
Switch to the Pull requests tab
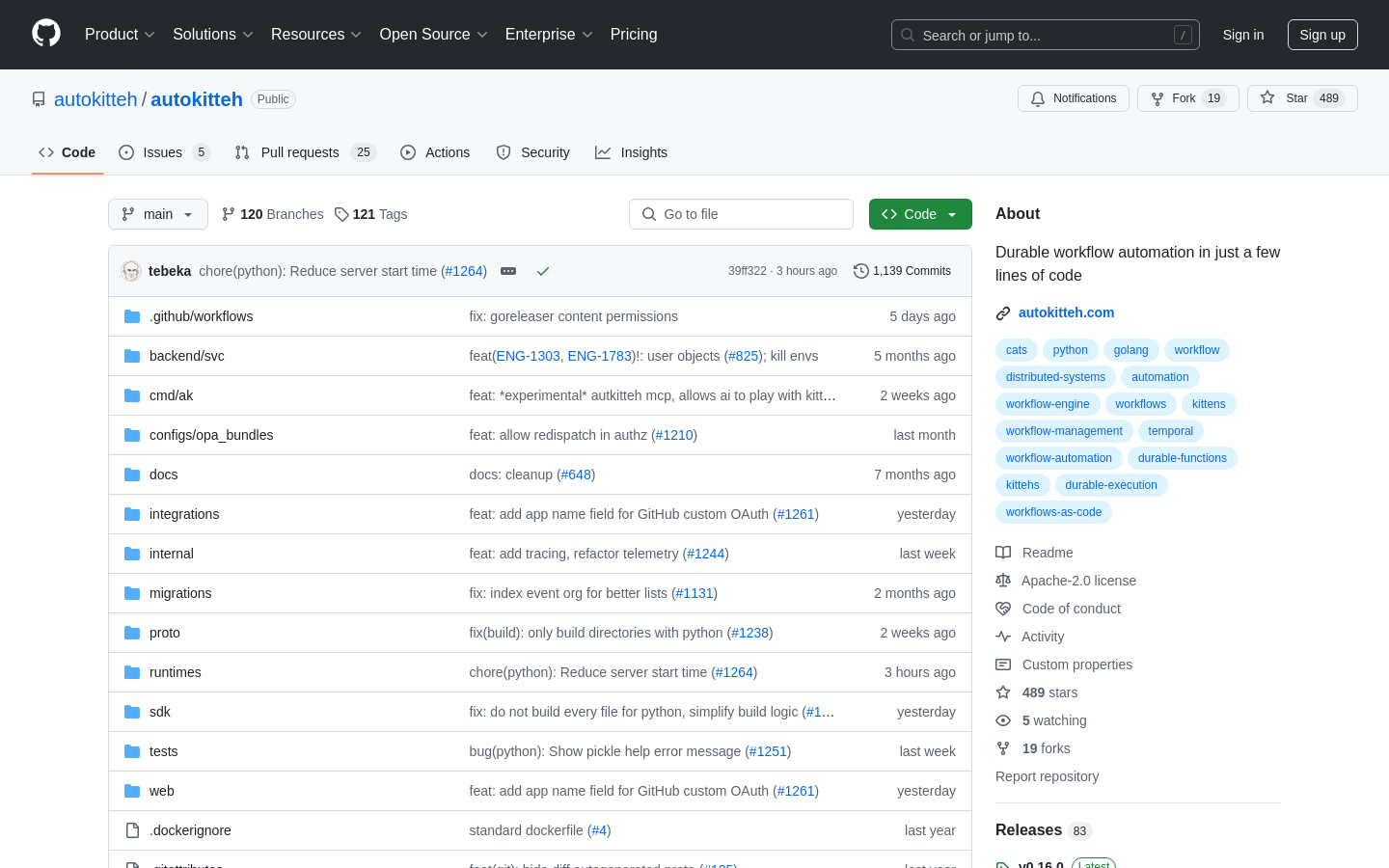[305, 152]
